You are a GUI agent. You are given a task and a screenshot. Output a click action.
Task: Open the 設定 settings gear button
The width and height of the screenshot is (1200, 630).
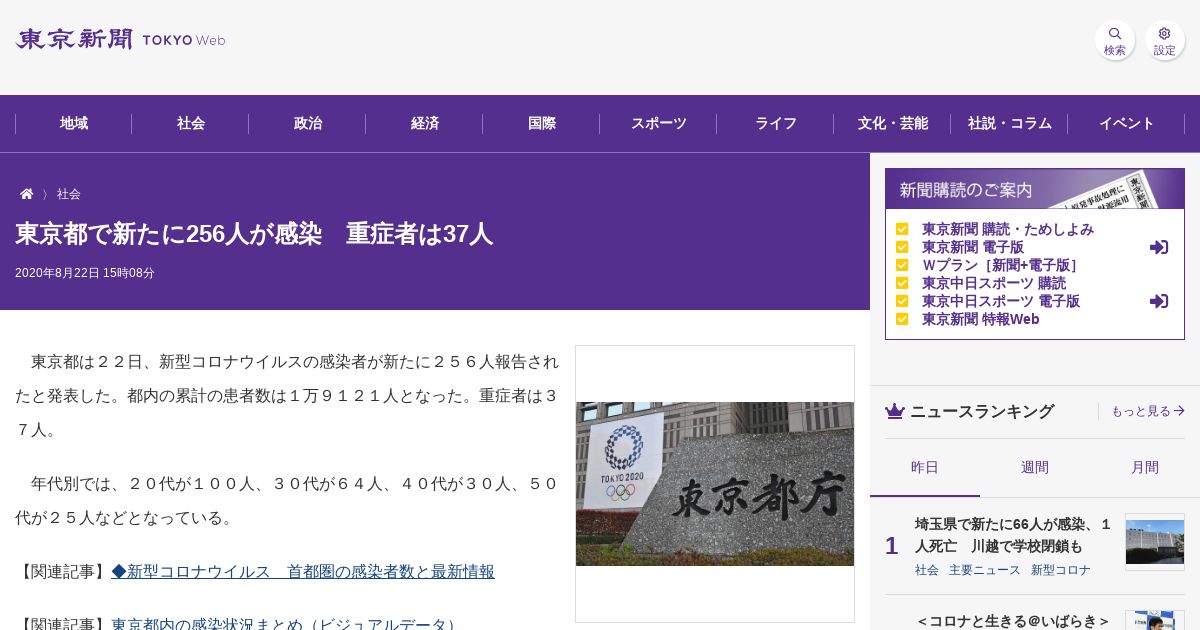click(x=1165, y=41)
